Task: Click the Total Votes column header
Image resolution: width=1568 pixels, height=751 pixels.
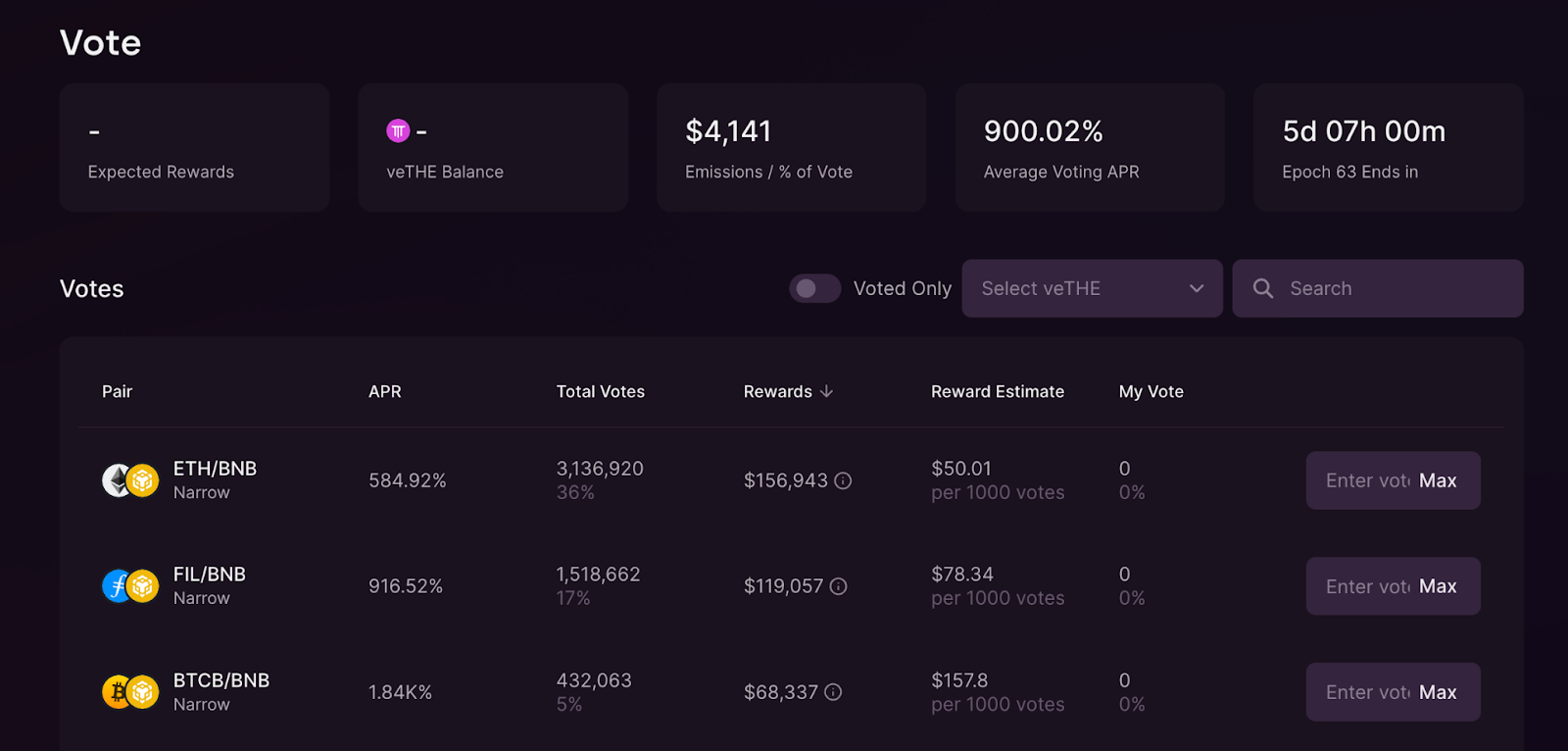Action: 600,391
